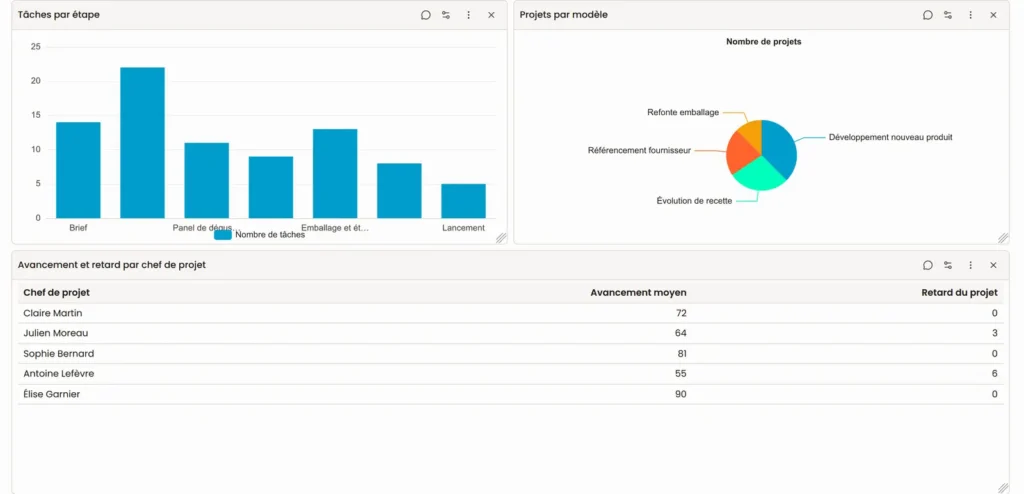Click the bar between Emballage and Lancement
Image resolution: width=1024 pixels, height=494 pixels.
tap(399, 190)
